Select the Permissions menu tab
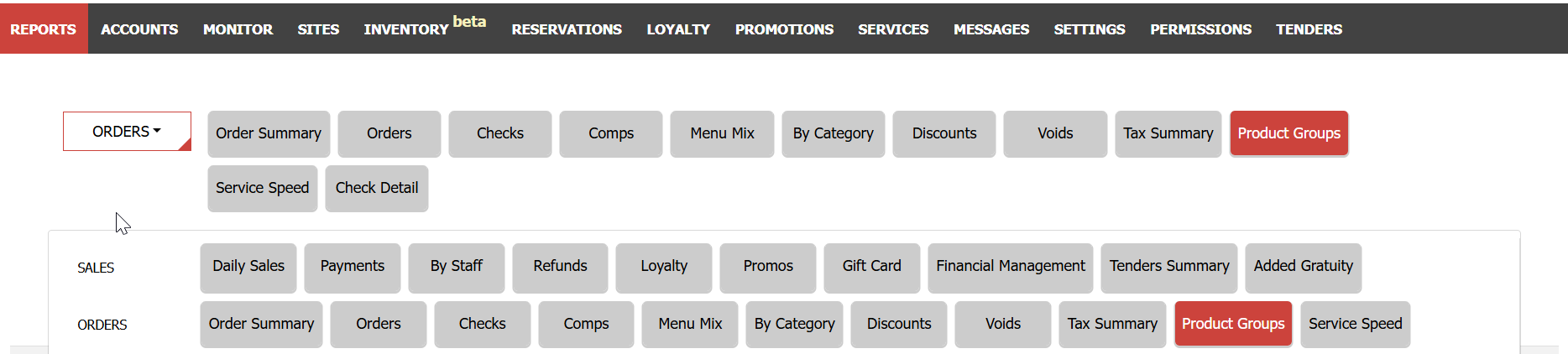Screen dimensions: 1568x354 coord(1200,29)
